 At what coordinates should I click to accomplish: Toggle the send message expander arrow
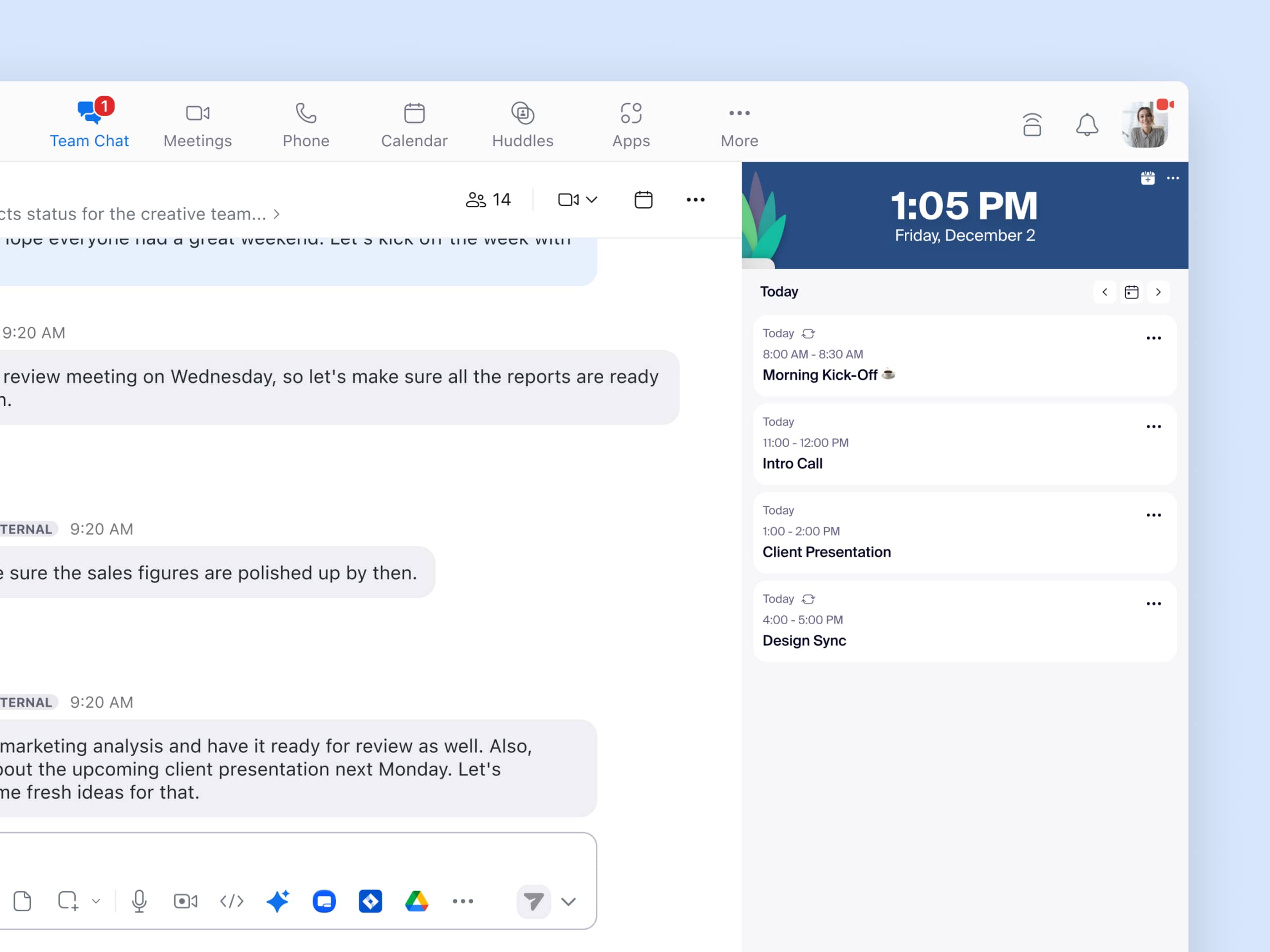coord(568,901)
